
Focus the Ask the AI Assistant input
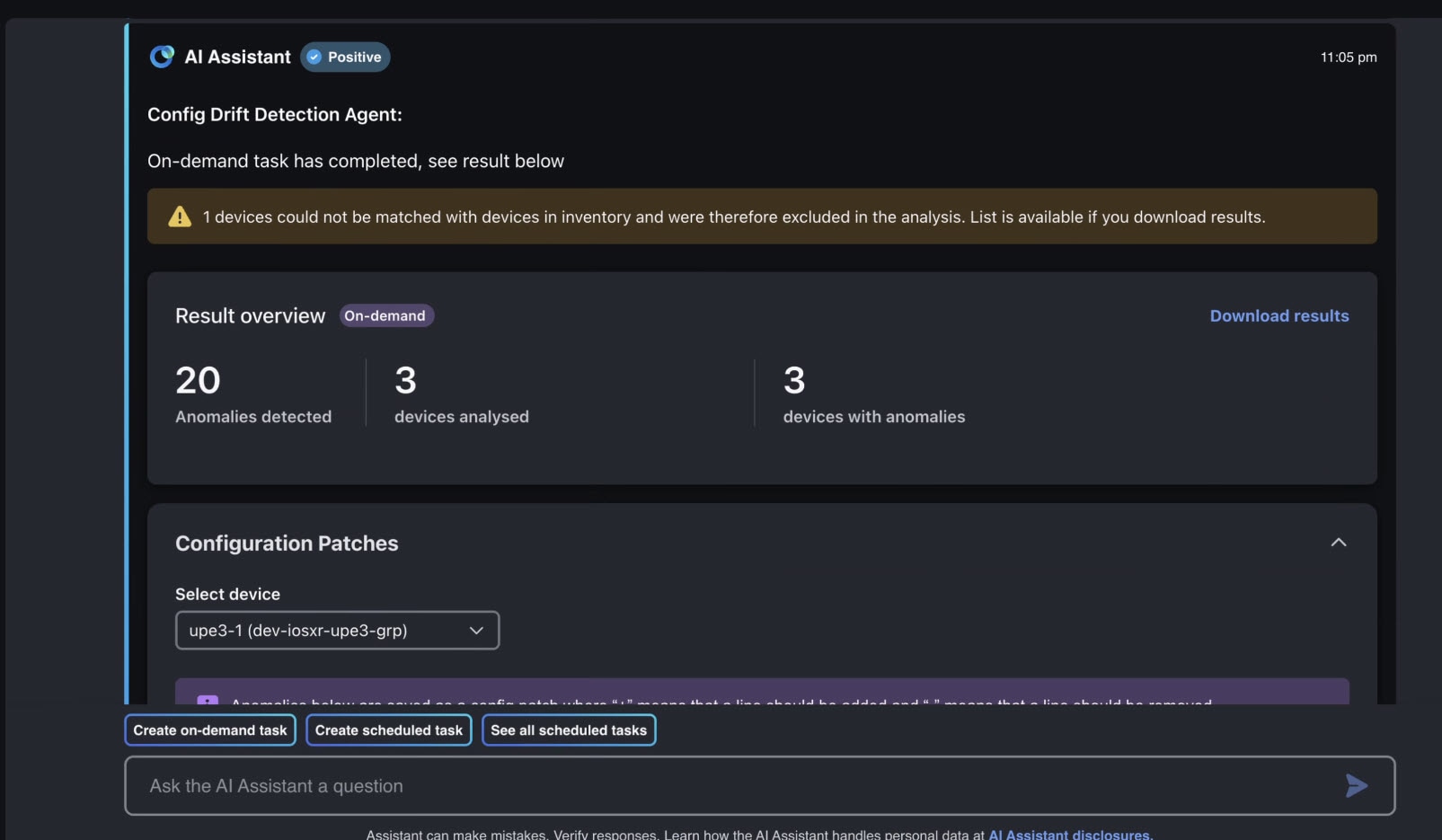click(759, 786)
